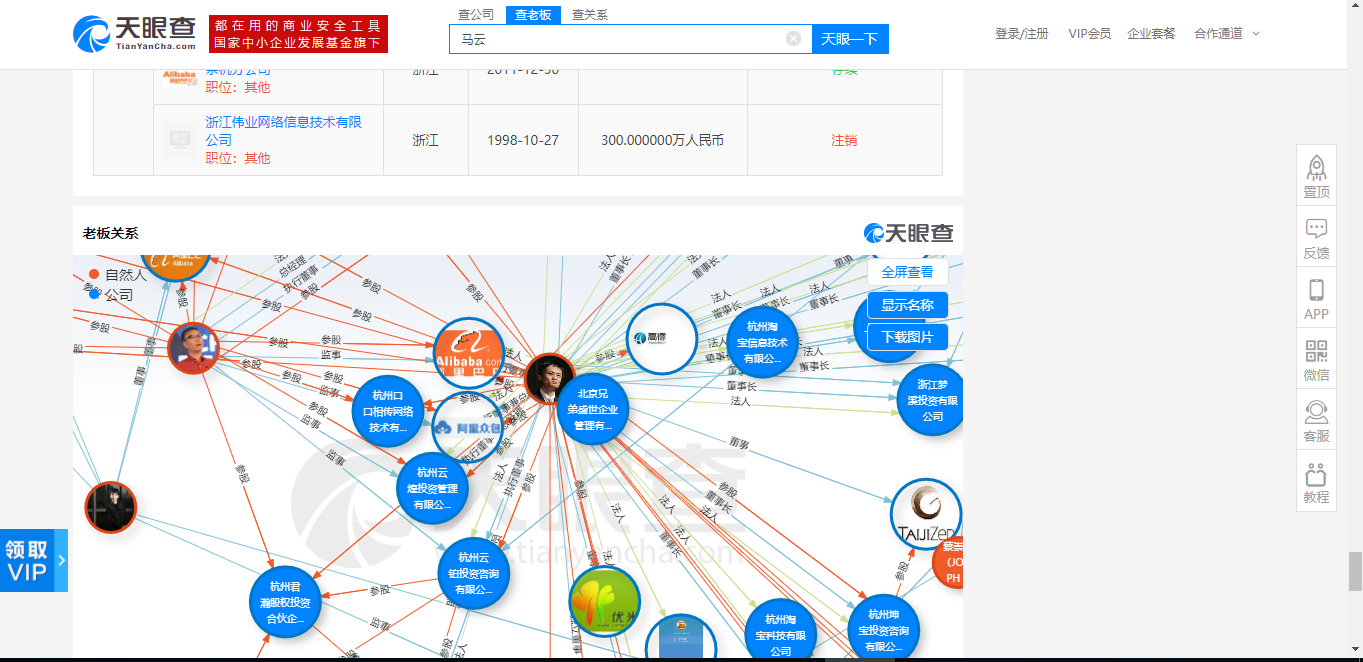Click 全屏查看 to view graph fullscreen
The image size is (1363, 662).
[x=907, y=272]
